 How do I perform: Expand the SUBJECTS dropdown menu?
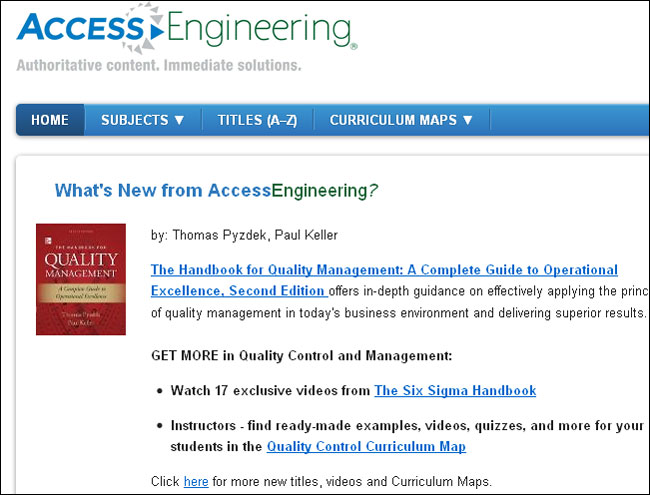click(143, 120)
